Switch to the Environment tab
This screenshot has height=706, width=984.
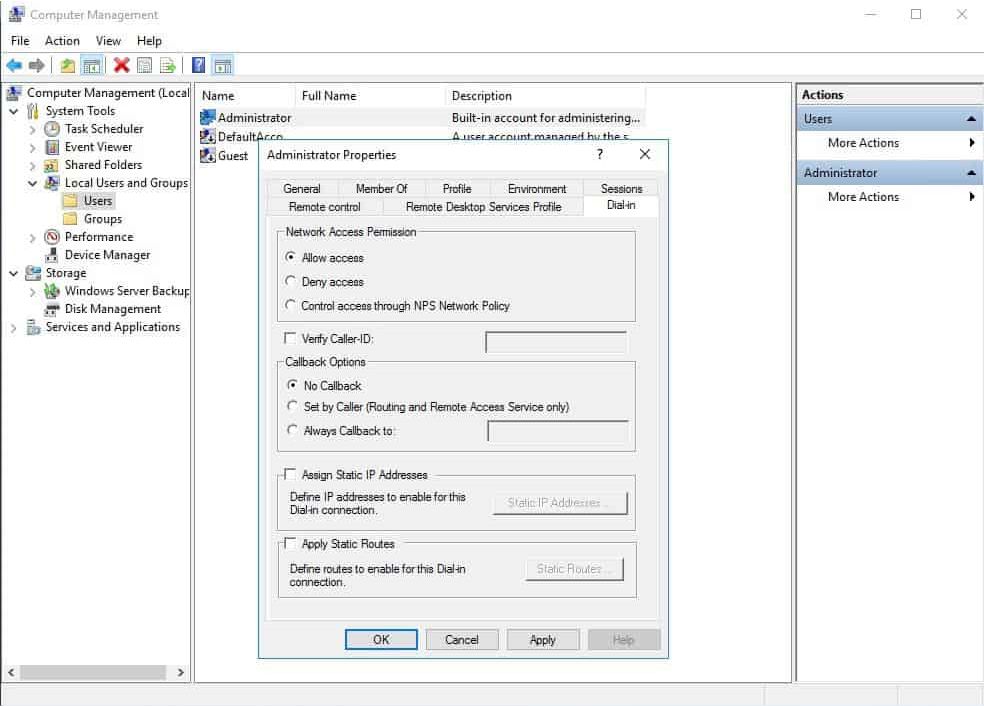pyautogui.click(x=537, y=188)
